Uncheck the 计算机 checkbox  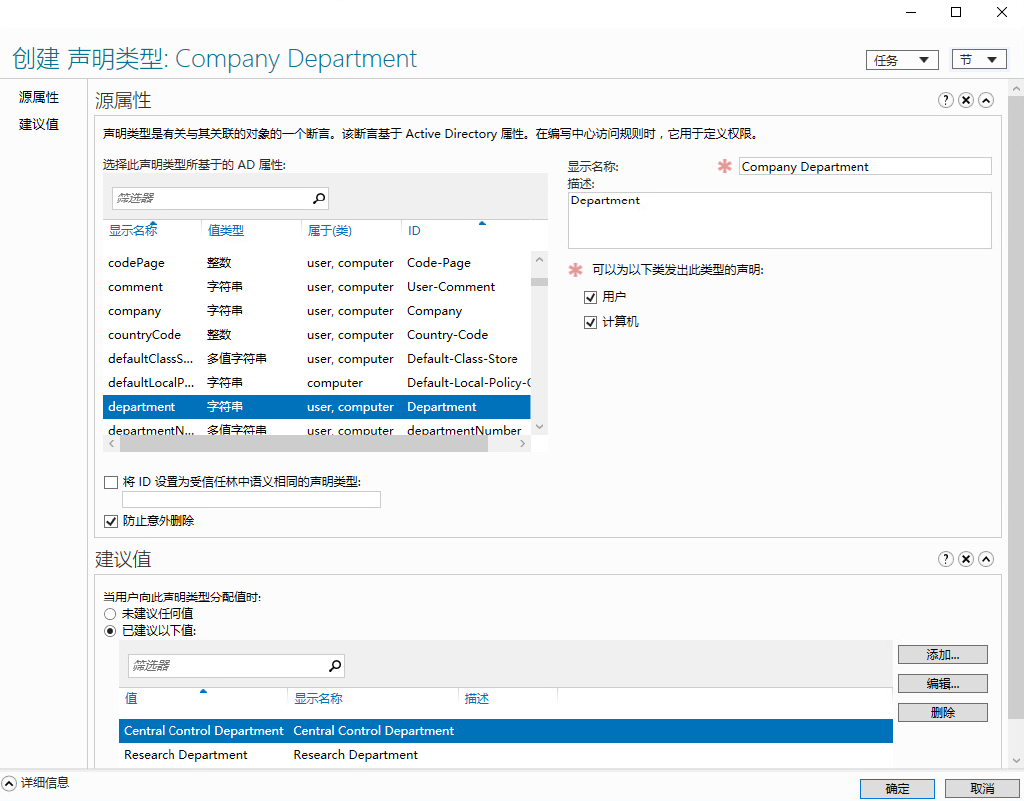[590, 321]
